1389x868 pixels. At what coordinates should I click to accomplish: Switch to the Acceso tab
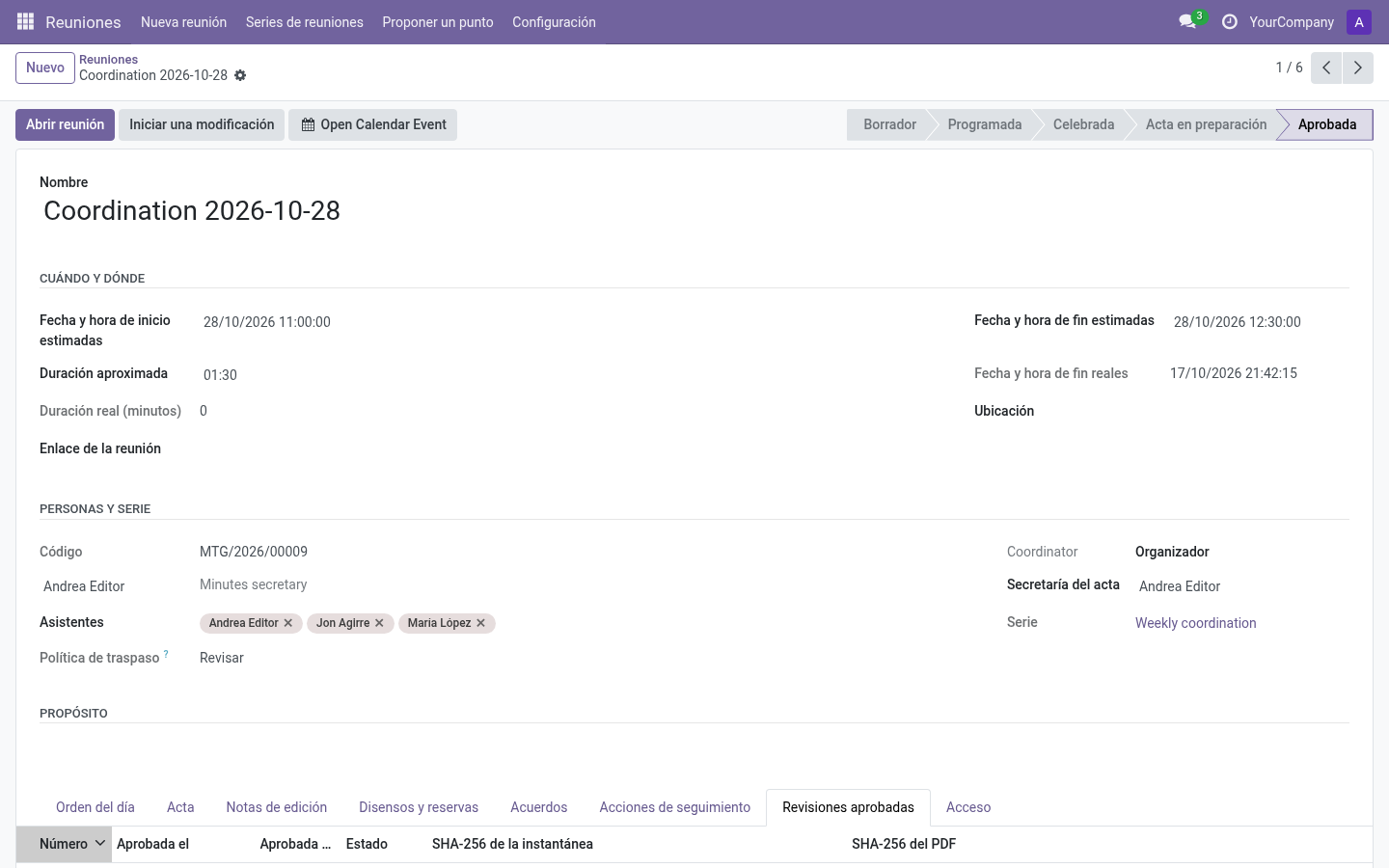(x=968, y=807)
